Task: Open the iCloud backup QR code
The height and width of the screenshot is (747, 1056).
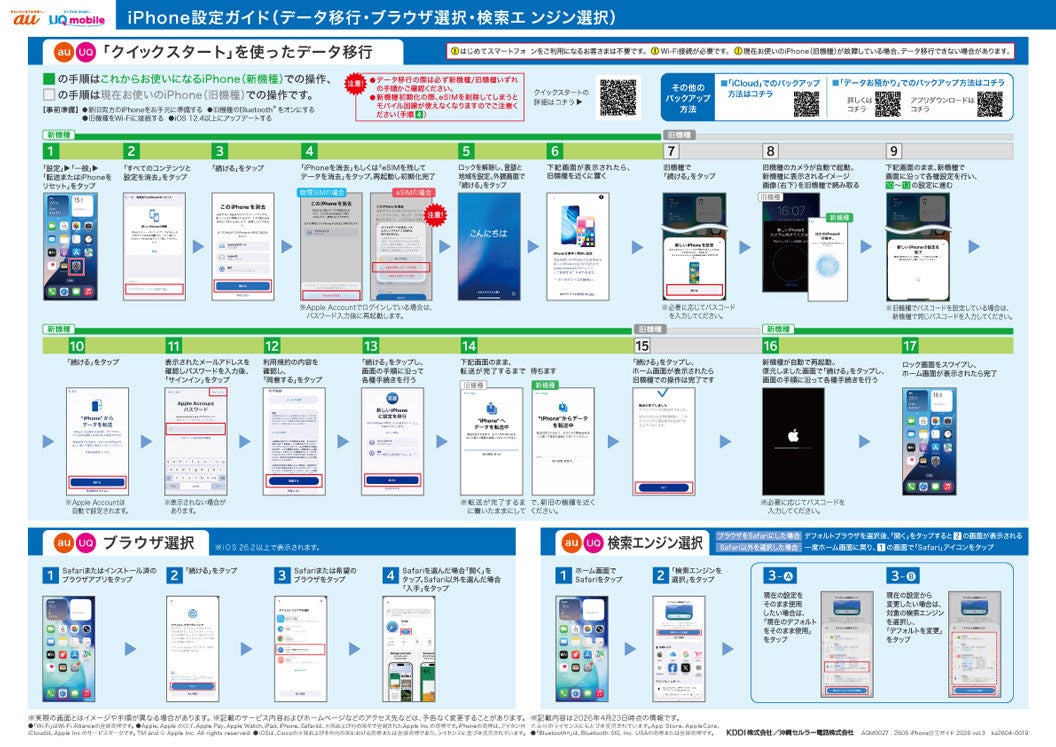Action: tap(806, 104)
